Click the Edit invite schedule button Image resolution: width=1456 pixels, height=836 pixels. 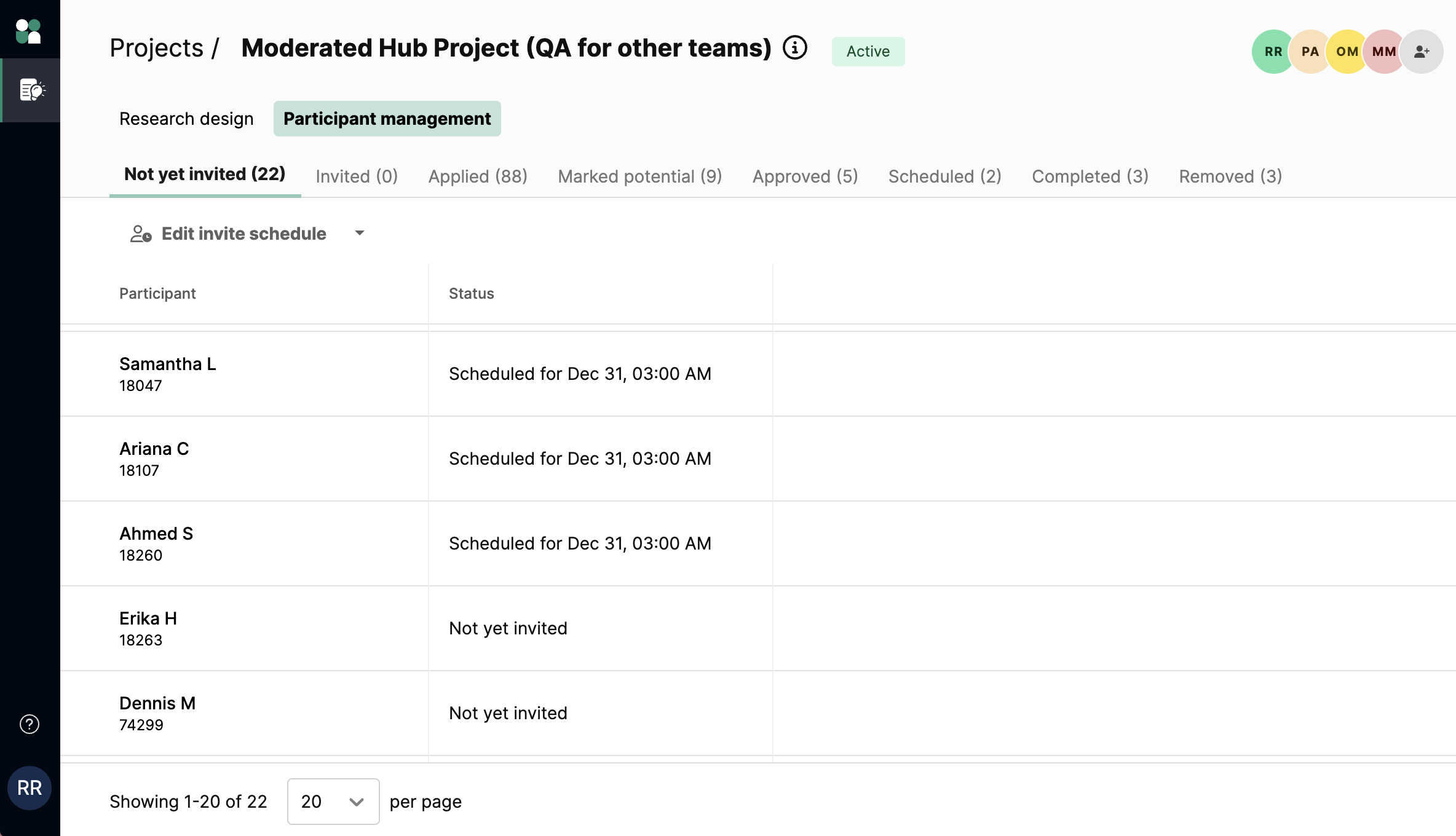[243, 234]
